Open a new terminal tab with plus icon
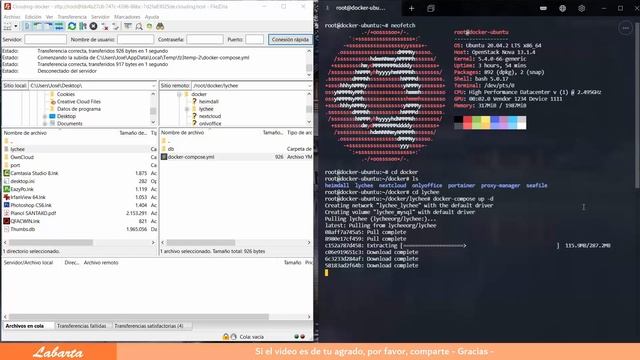Image resolution: width=640 pixels, height=360 pixels. click(x=411, y=8)
